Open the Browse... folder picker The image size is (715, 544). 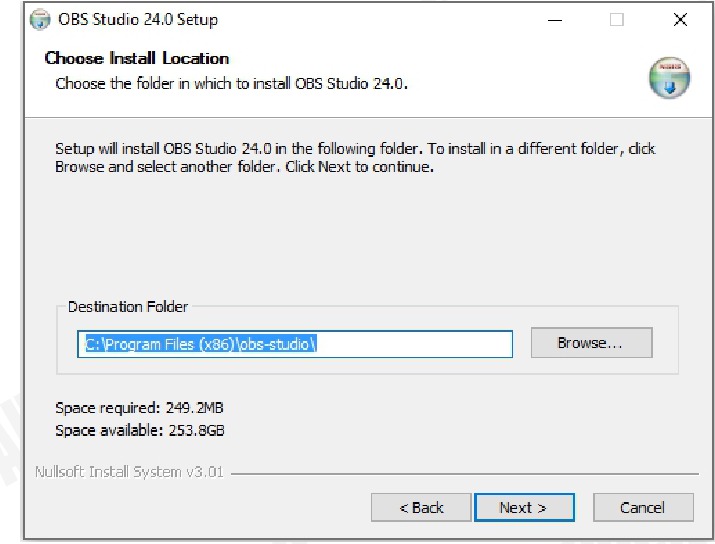pyautogui.click(x=591, y=342)
